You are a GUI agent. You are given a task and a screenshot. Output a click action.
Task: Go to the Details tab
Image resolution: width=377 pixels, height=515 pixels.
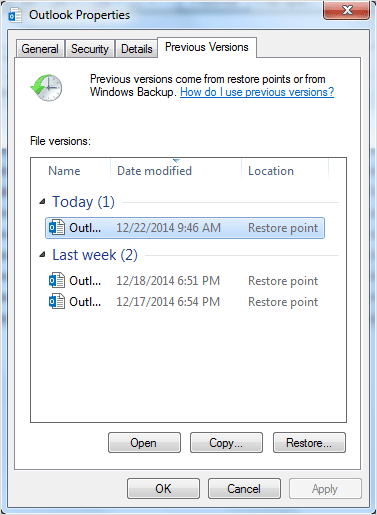[x=137, y=49]
